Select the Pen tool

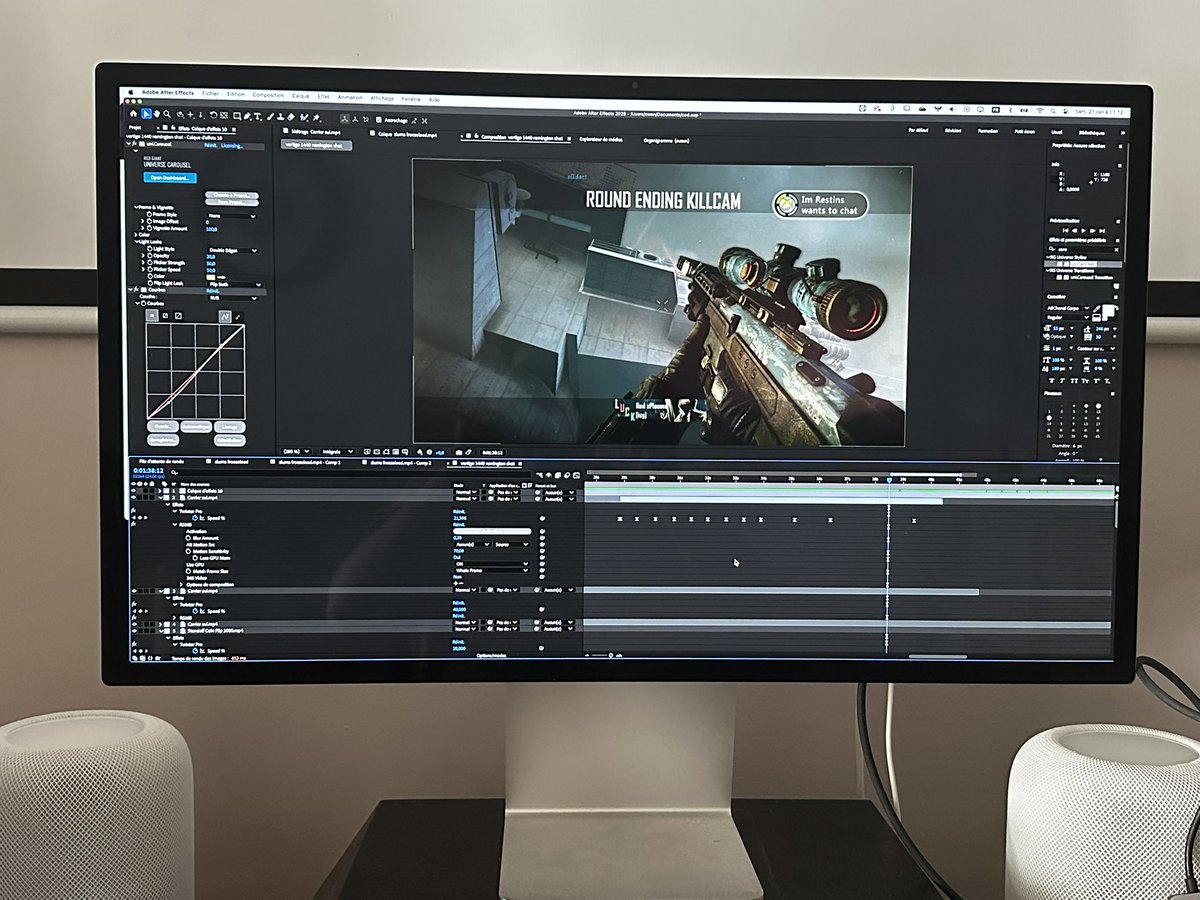point(246,116)
